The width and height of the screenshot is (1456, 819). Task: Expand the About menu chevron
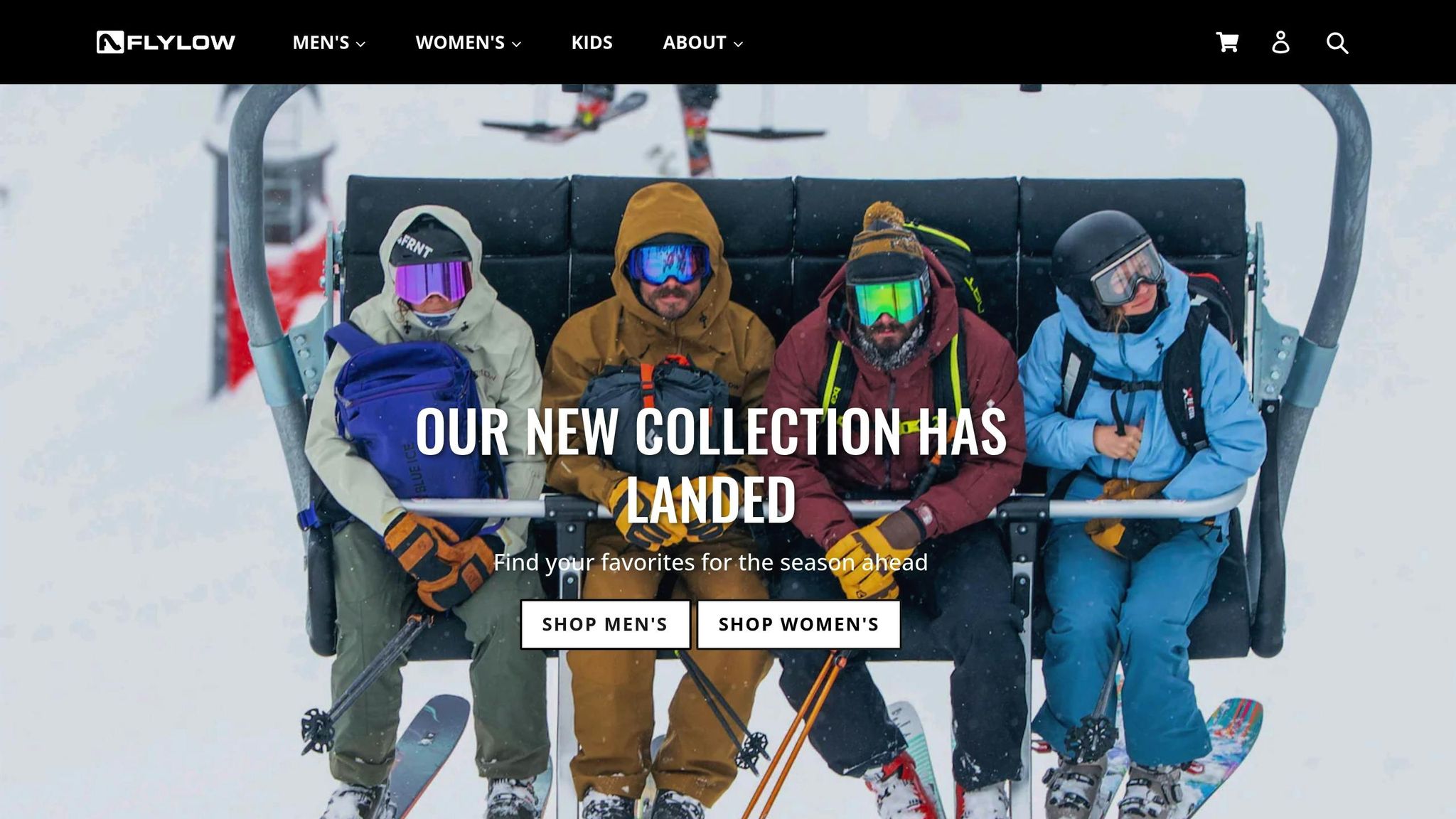click(x=738, y=44)
